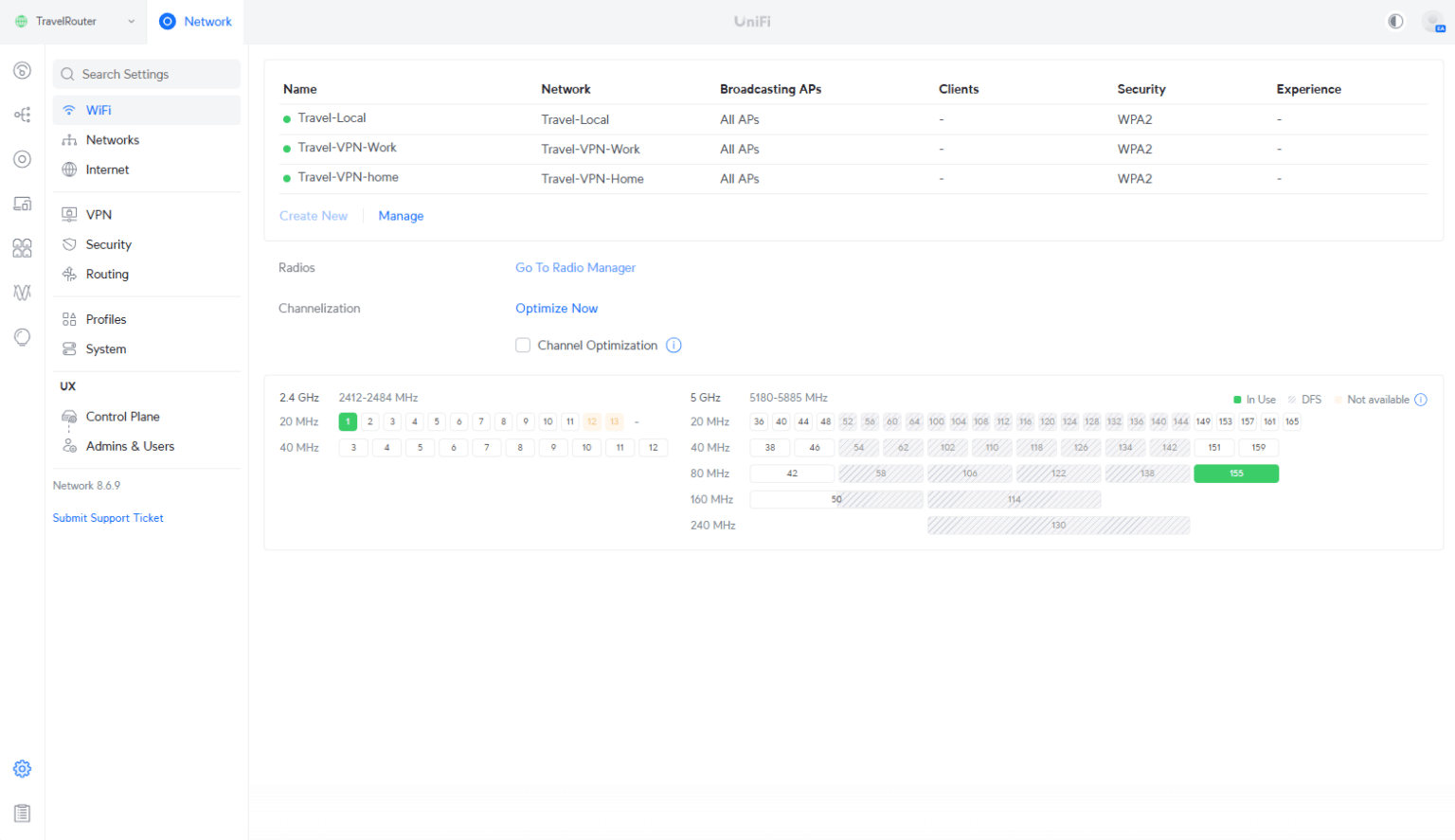The height and width of the screenshot is (840, 1455).
Task: Open the user account avatar
Action: pos(1434,21)
